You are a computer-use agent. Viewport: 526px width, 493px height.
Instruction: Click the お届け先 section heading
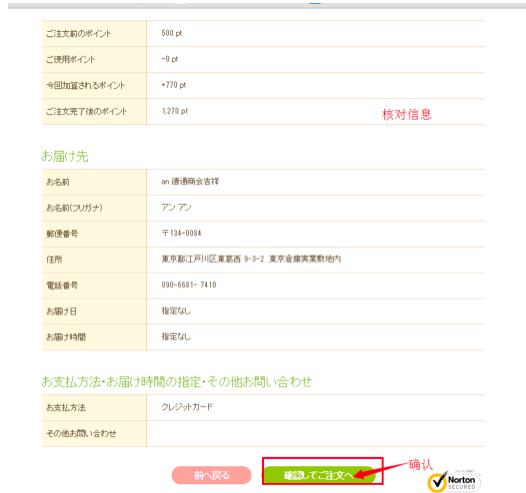pyautogui.click(x=65, y=156)
